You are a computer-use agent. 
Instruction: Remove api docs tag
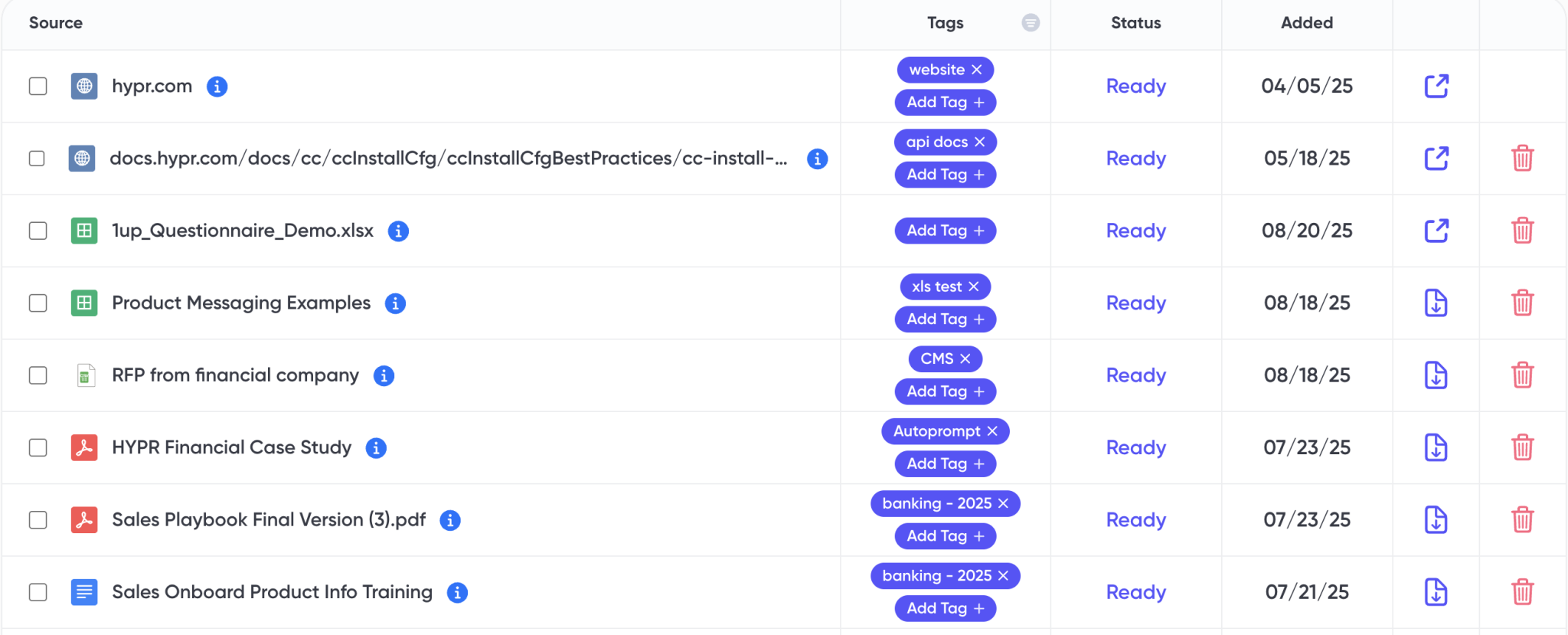click(x=980, y=142)
